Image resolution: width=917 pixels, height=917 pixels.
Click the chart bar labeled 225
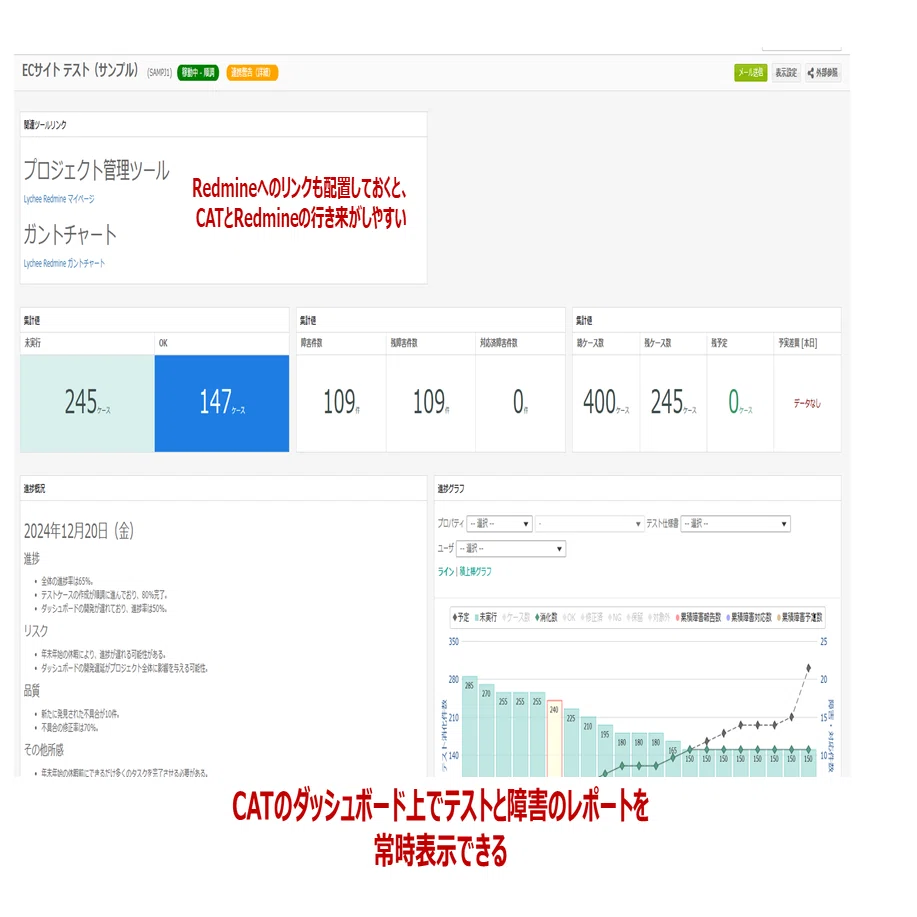571,742
